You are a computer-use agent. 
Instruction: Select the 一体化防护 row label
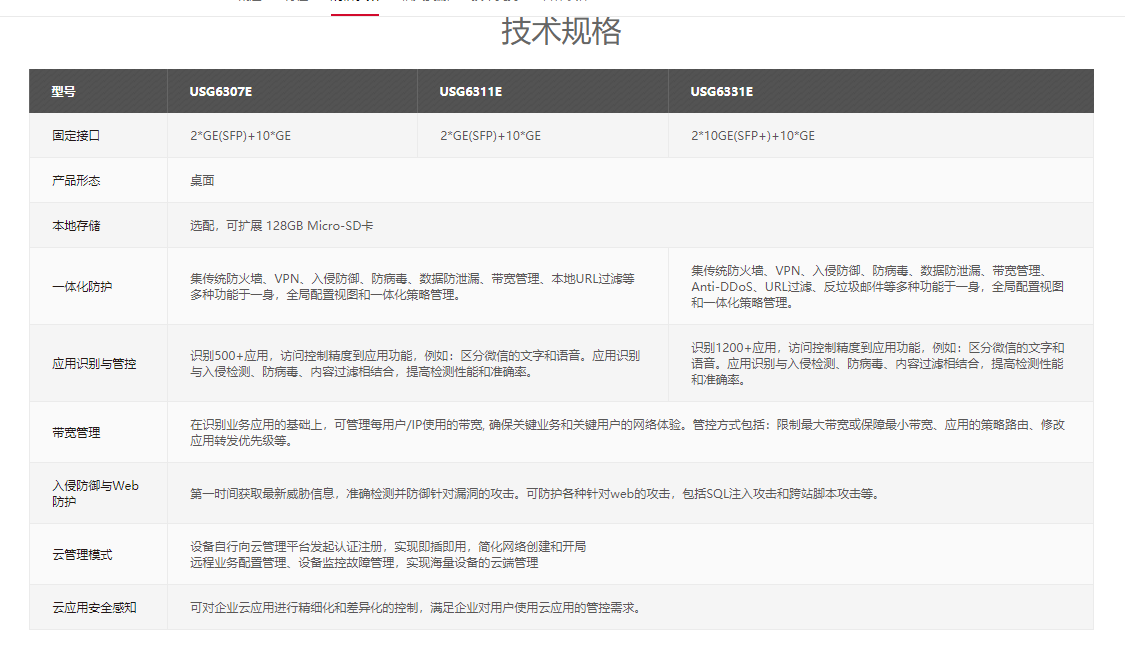(82, 287)
